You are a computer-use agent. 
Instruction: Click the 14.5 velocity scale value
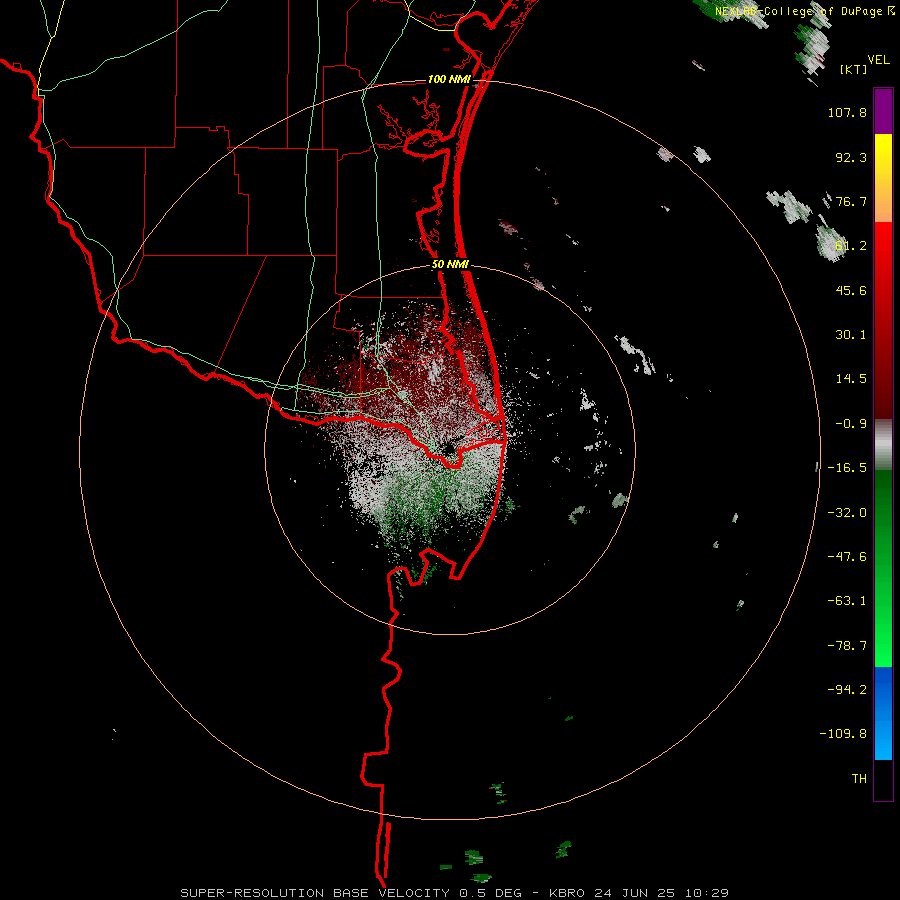pos(851,379)
